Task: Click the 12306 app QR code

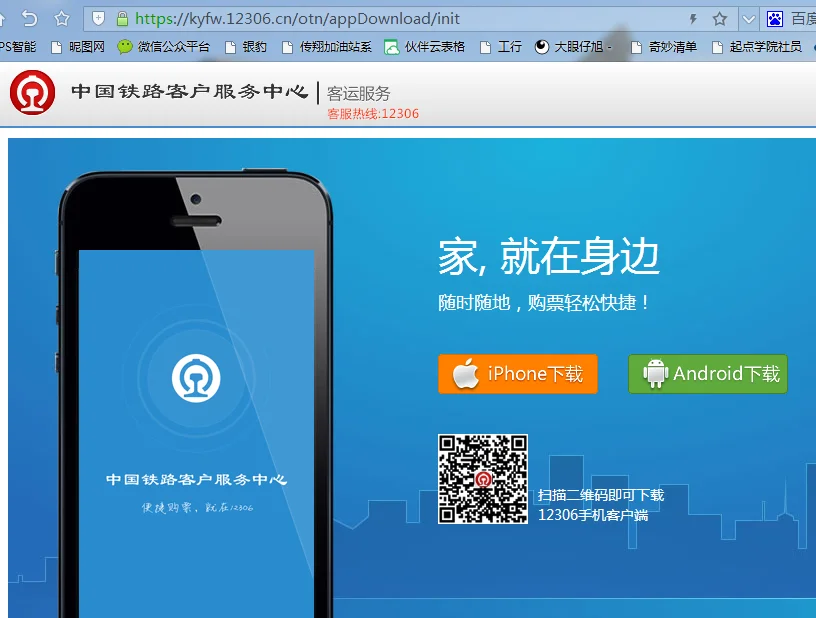Action: click(x=484, y=479)
